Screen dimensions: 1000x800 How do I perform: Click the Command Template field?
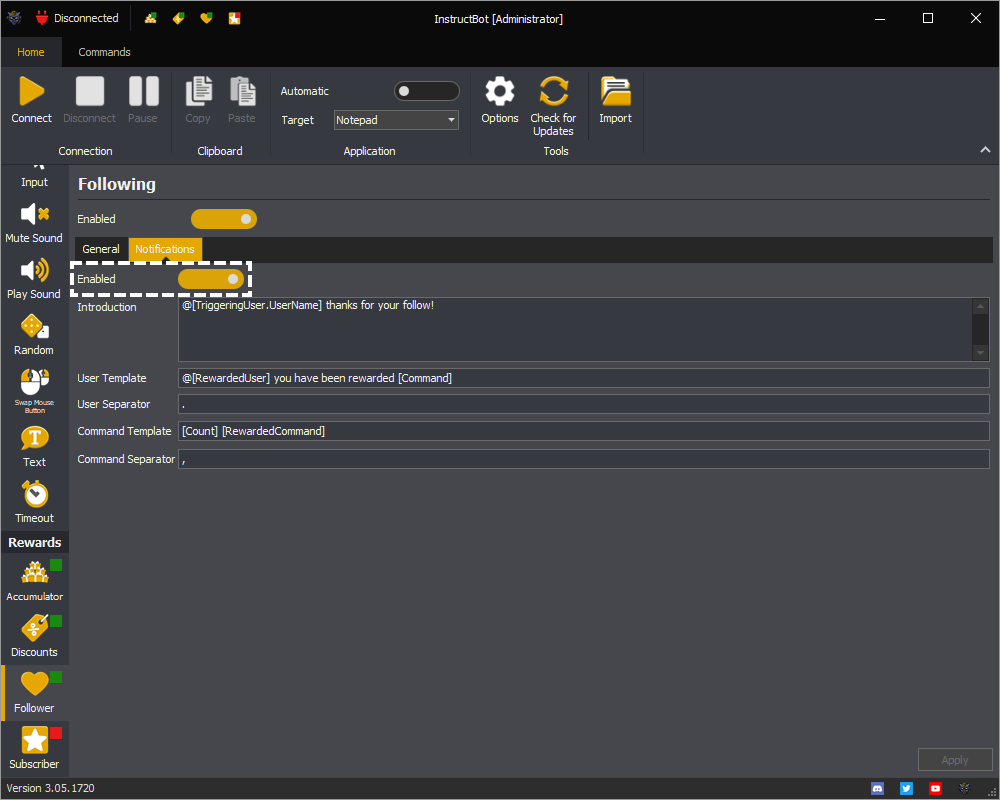(x=584, y=431)
